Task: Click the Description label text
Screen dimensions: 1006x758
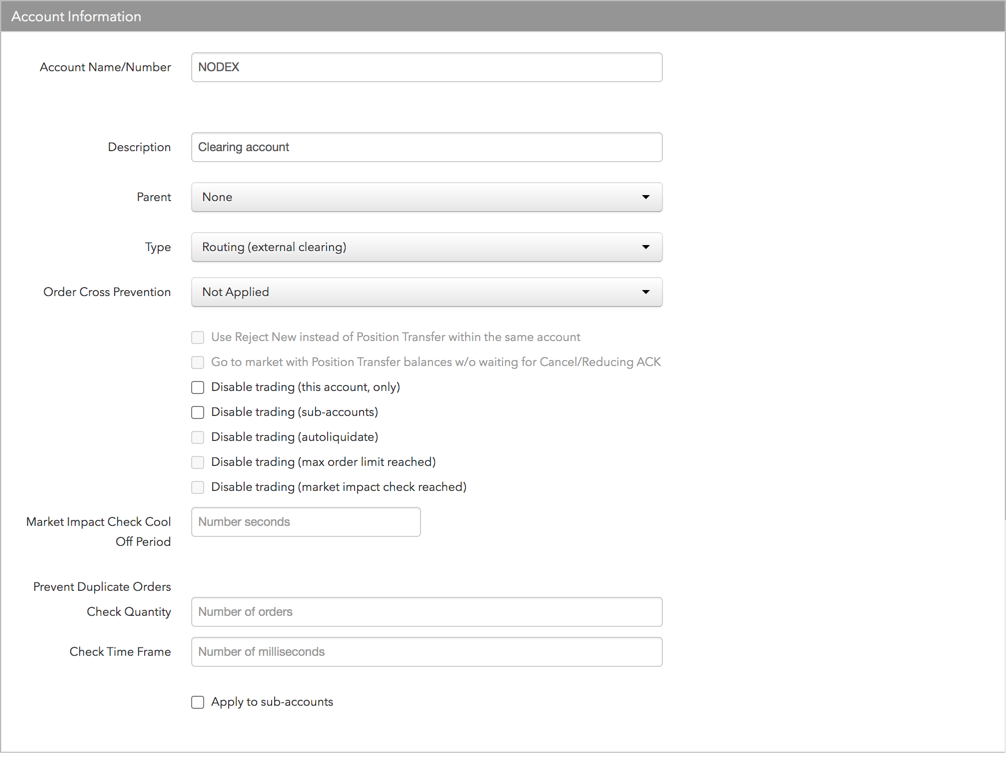Action: pos(139,147)
